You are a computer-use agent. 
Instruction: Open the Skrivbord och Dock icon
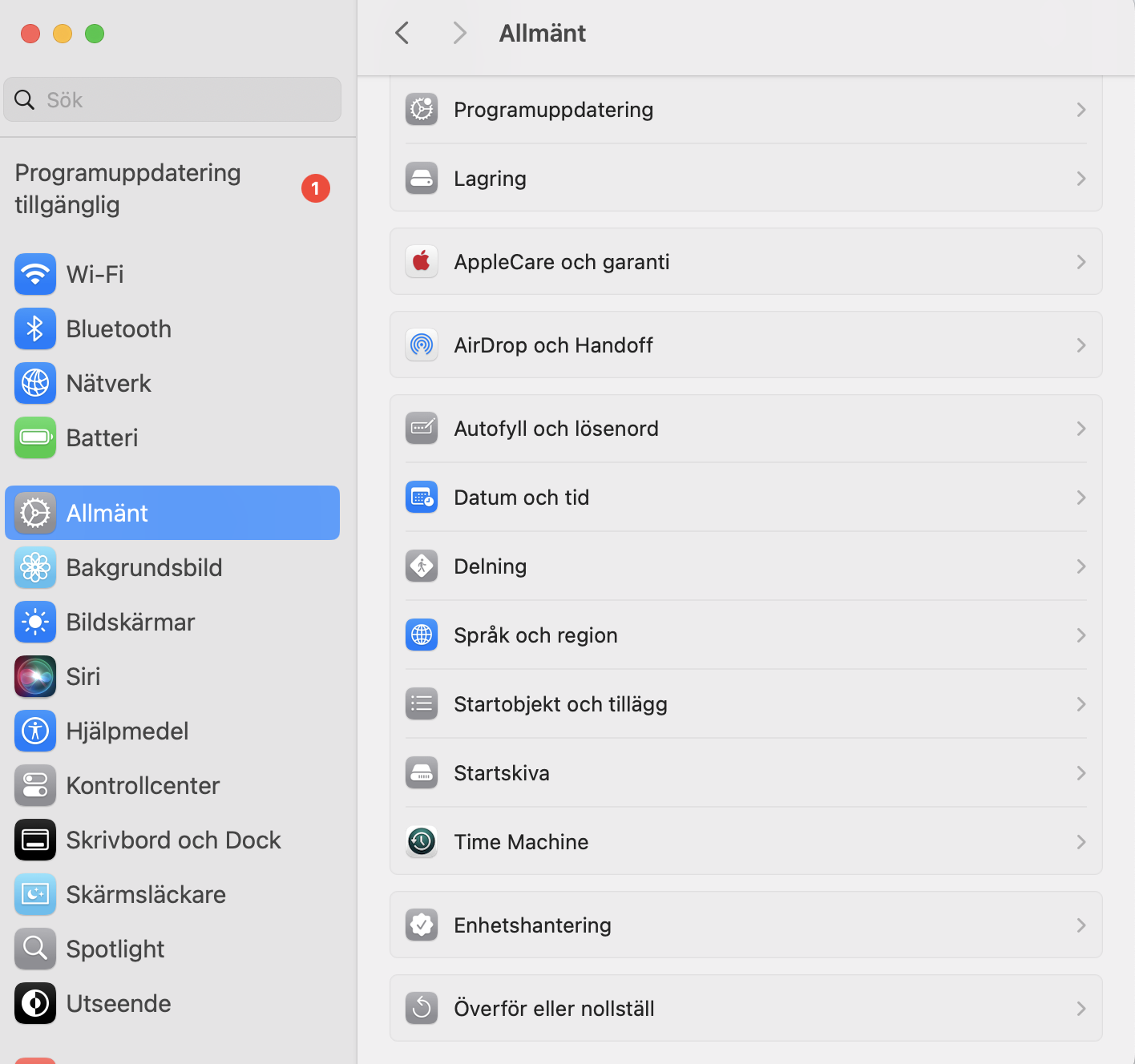point(35,840)
